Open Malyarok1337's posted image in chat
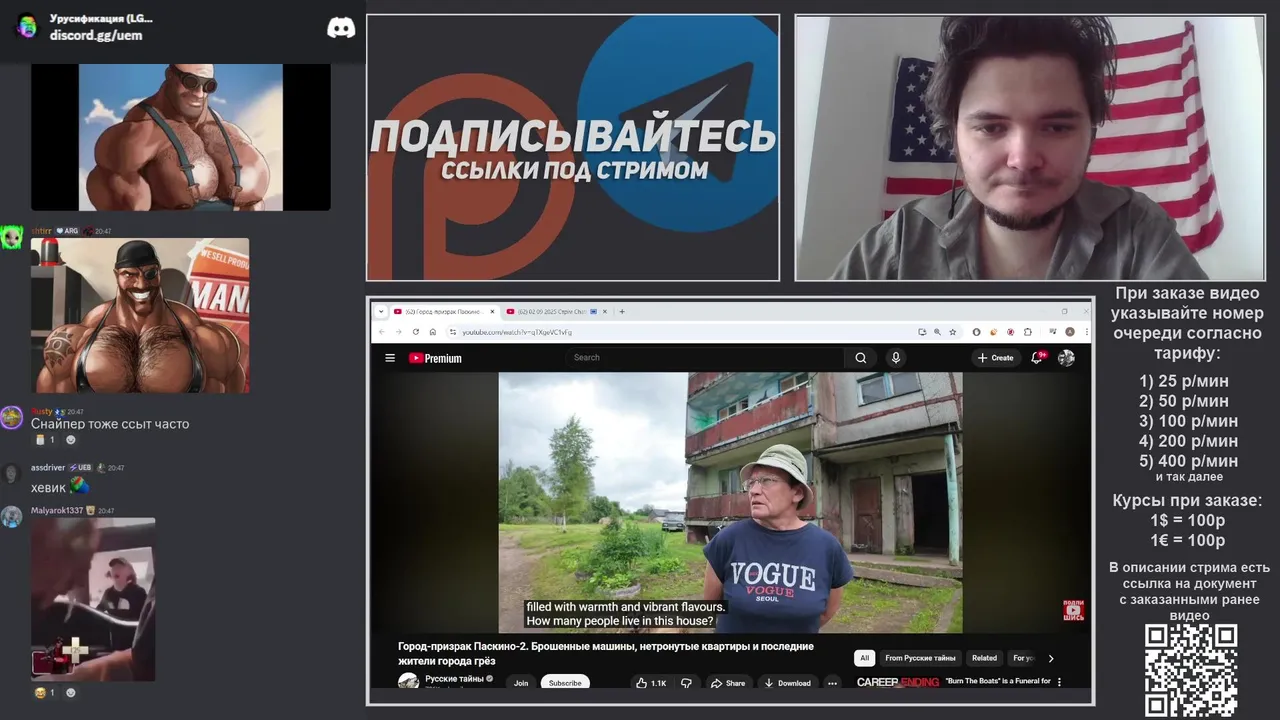The height and width of the screenshot is (720, 1280). coord(93,599)
